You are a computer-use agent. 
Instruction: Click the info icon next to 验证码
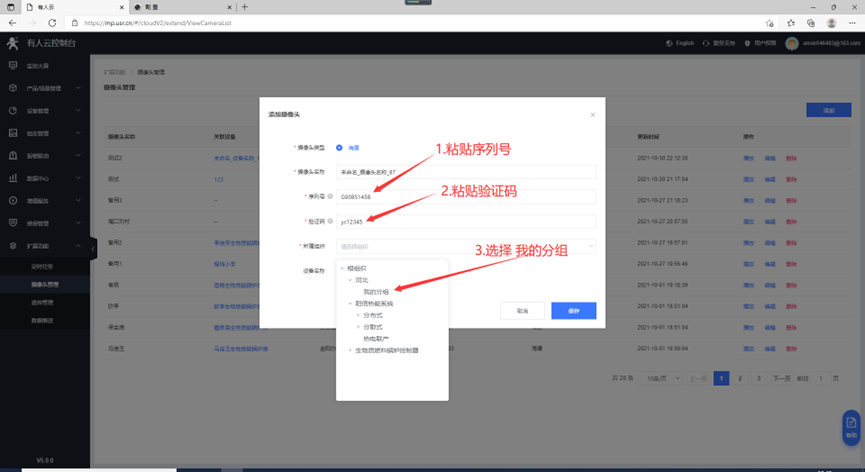coord(330,221)
